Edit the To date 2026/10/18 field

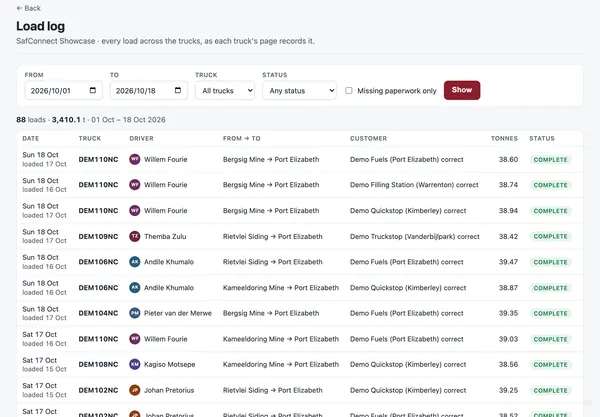point(148,90)
